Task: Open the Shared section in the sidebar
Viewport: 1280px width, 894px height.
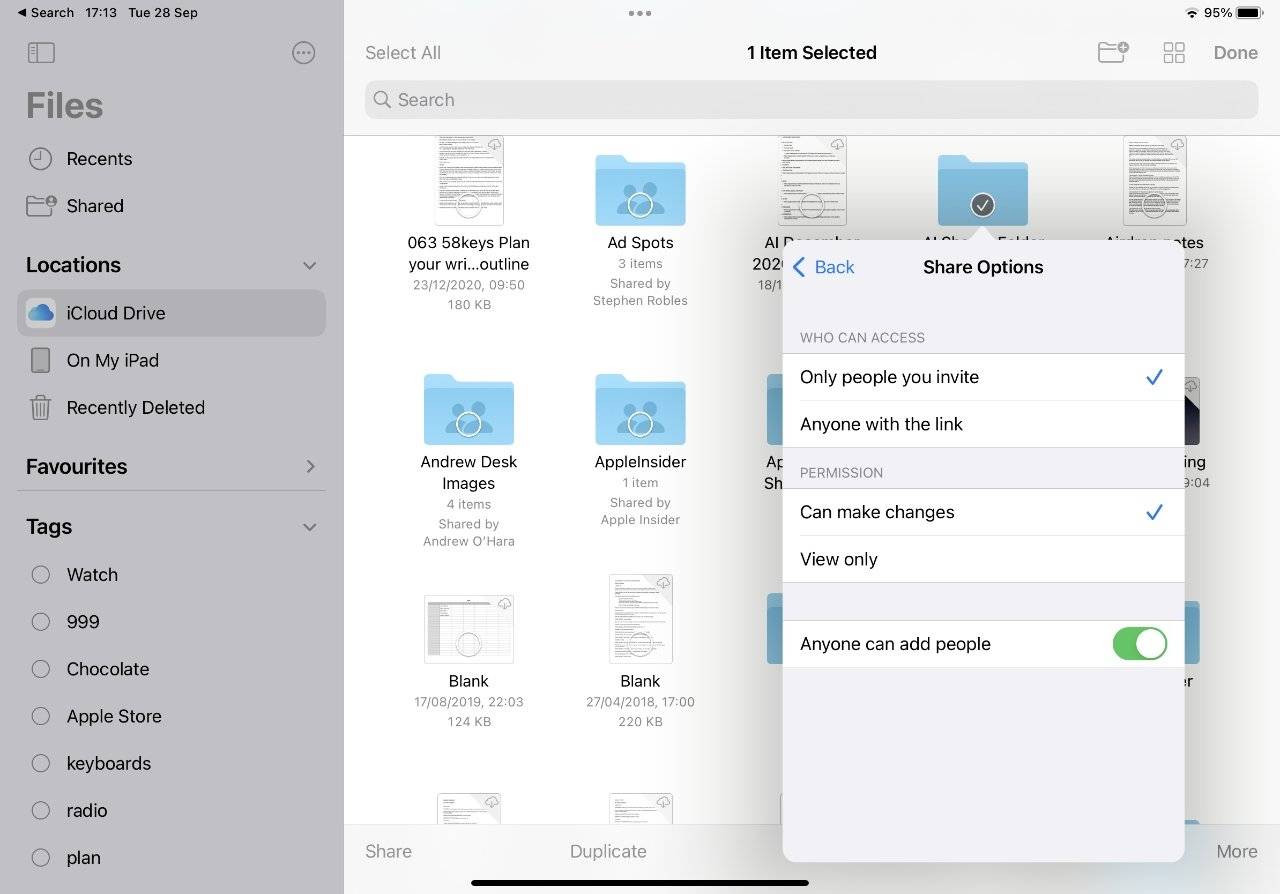Action: point(98,206)
